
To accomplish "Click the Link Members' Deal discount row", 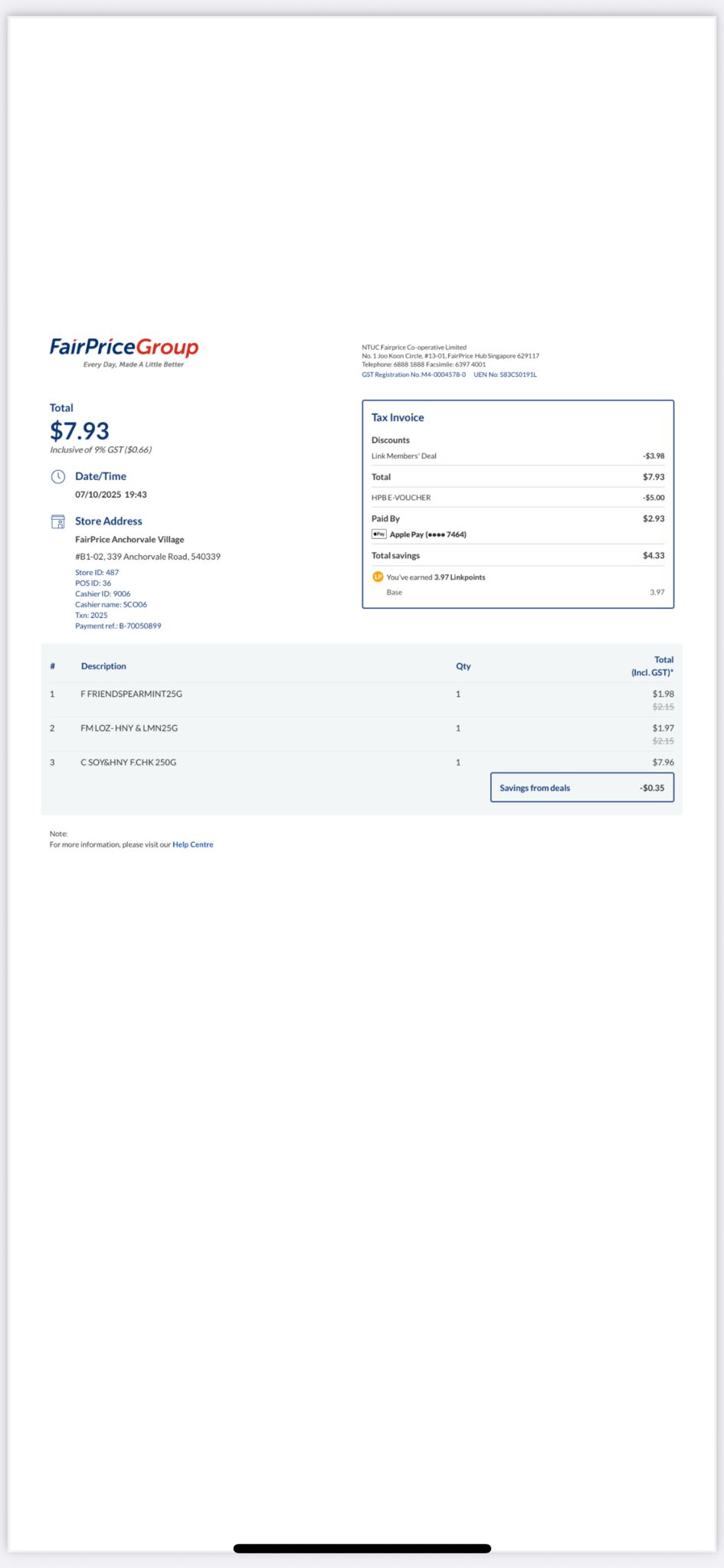I will pyautogui.click(x=518, y=456).
